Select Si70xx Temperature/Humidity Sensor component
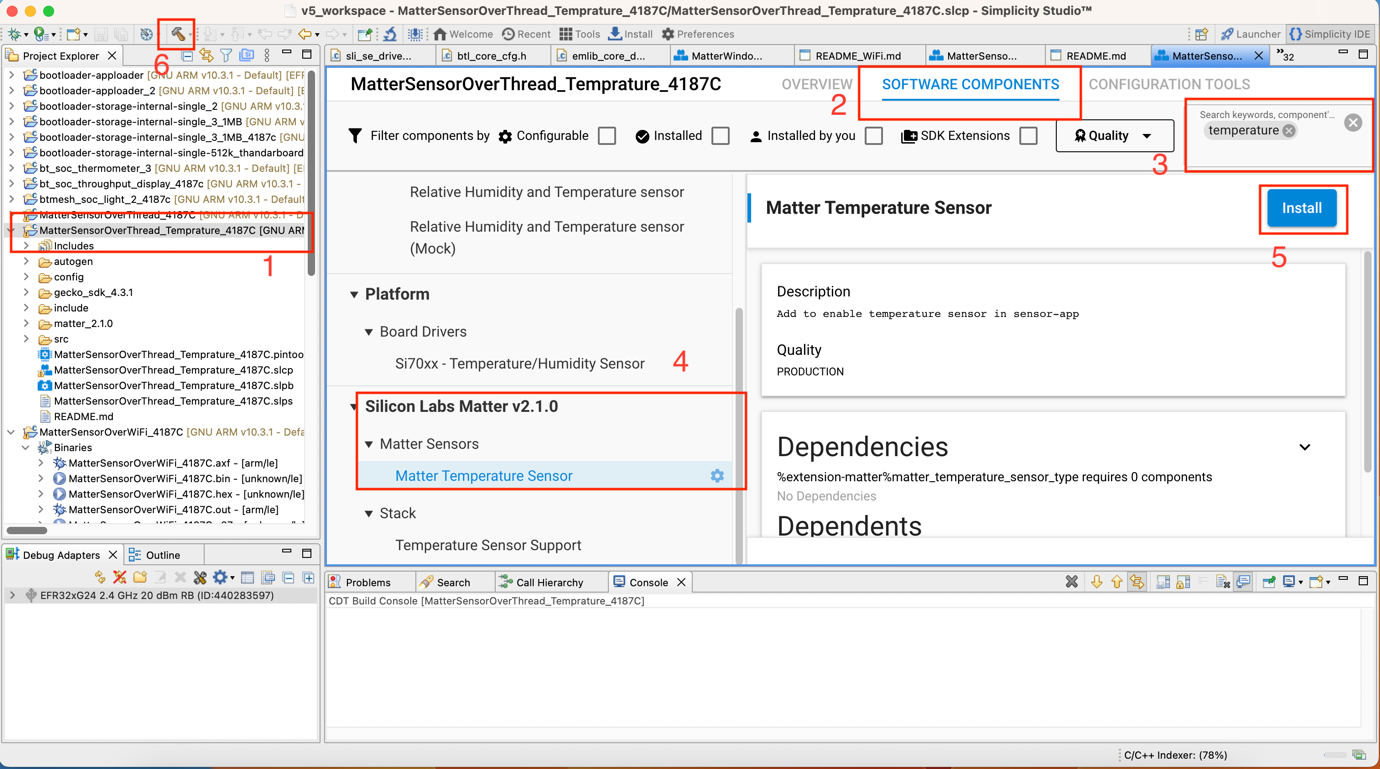Viewport: 1380px width, 769px height. (x=519, y=364)
